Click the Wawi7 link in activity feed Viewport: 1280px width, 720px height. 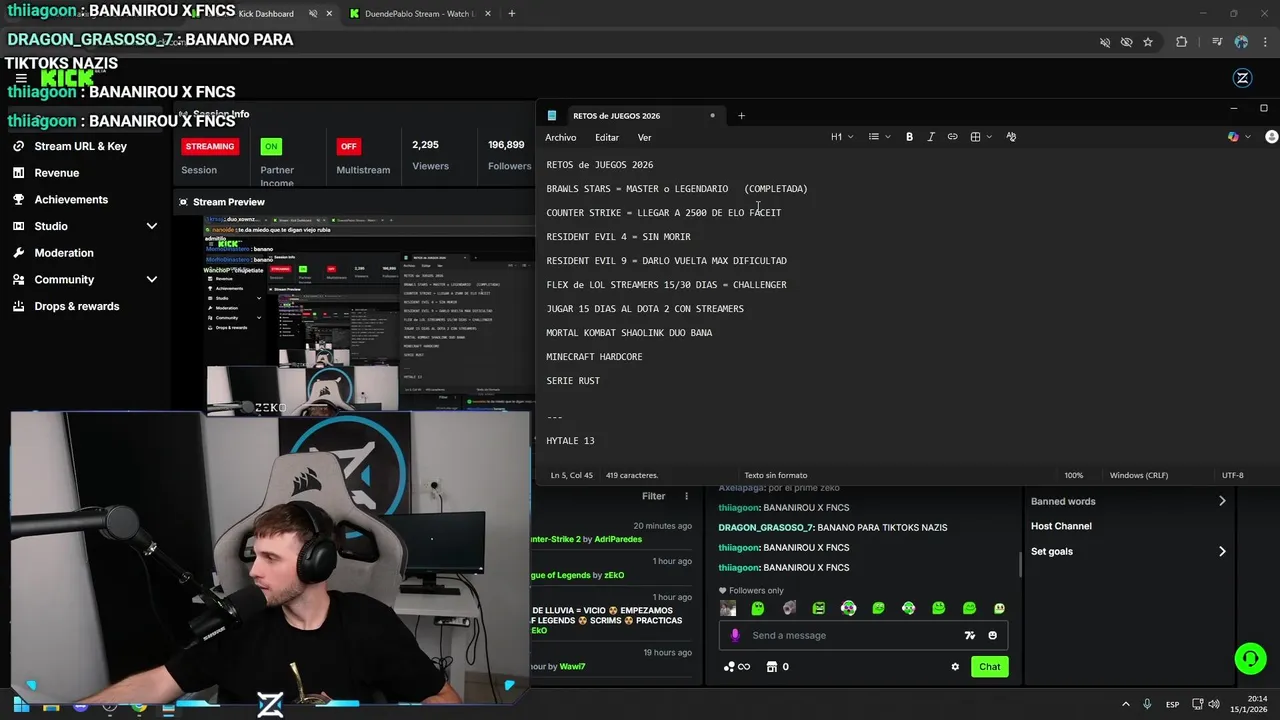pos(572,667)
